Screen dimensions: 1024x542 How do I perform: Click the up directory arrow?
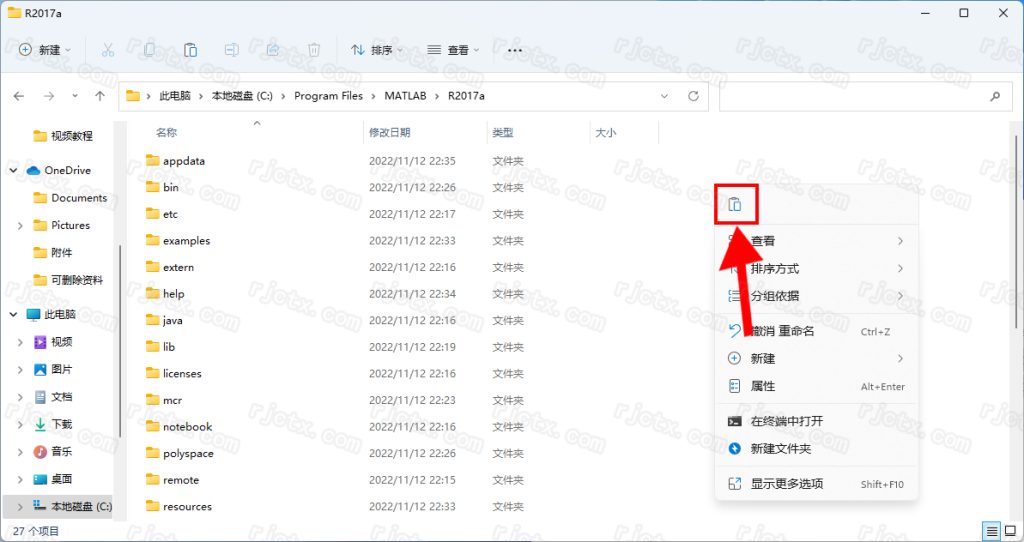tap(100, 96)
